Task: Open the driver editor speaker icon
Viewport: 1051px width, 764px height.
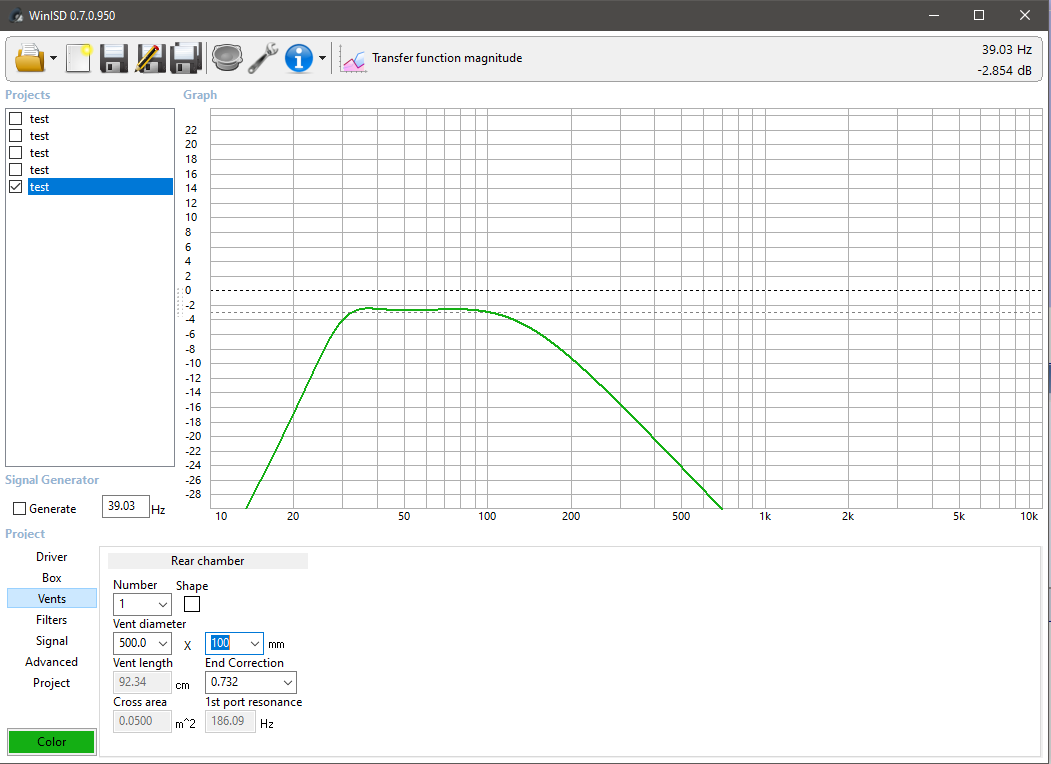Action: tap(227, 58)
